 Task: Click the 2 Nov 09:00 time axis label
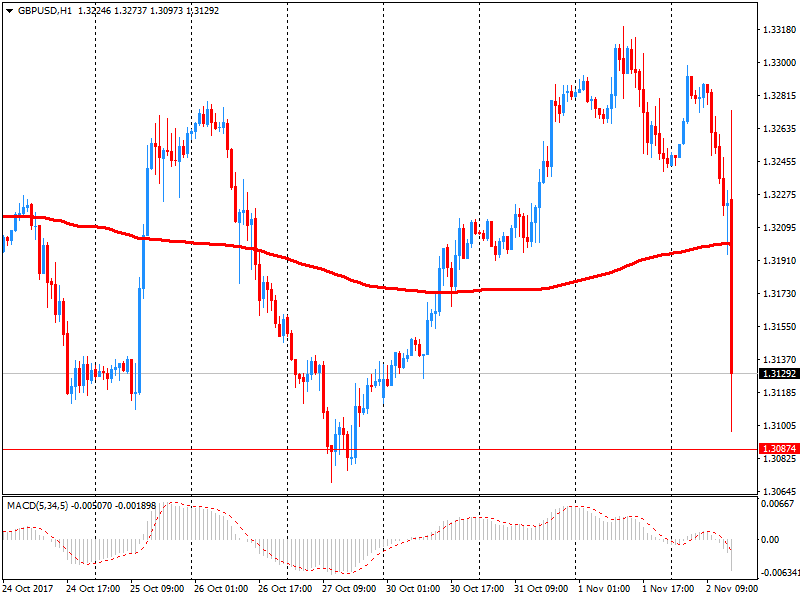(732, 588)
